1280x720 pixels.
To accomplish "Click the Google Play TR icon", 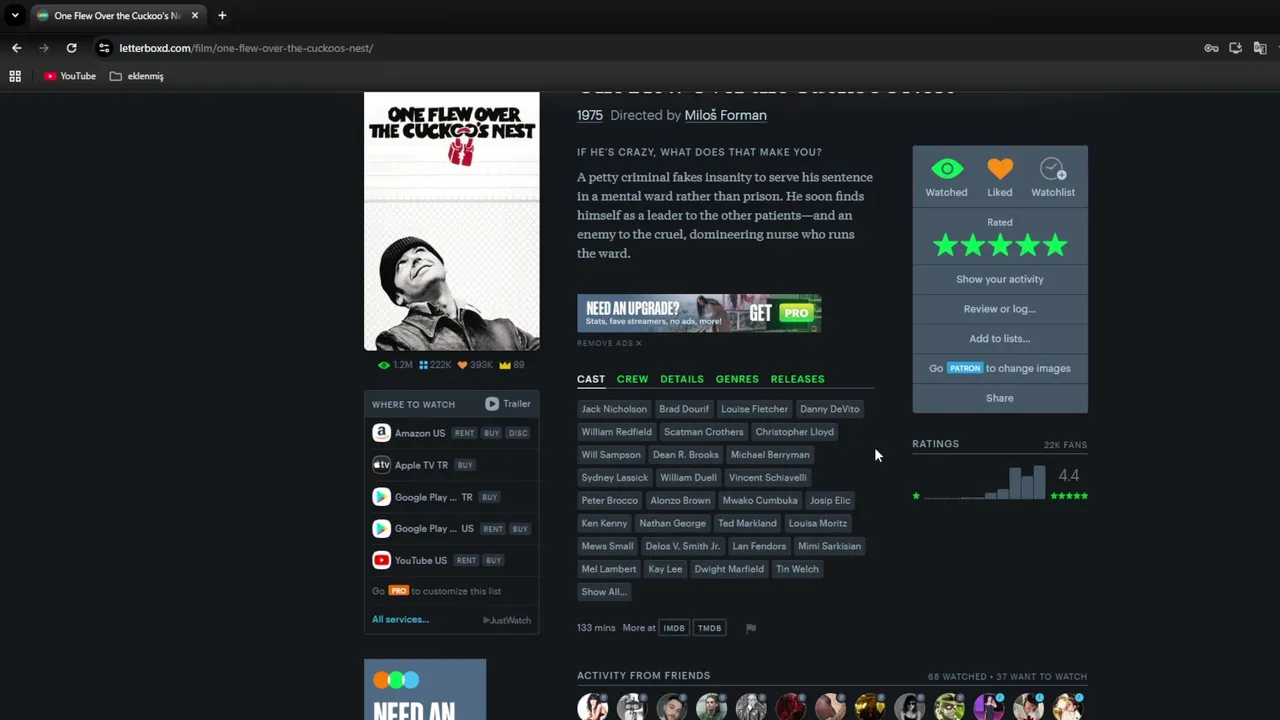I will (x=381, y=497).
